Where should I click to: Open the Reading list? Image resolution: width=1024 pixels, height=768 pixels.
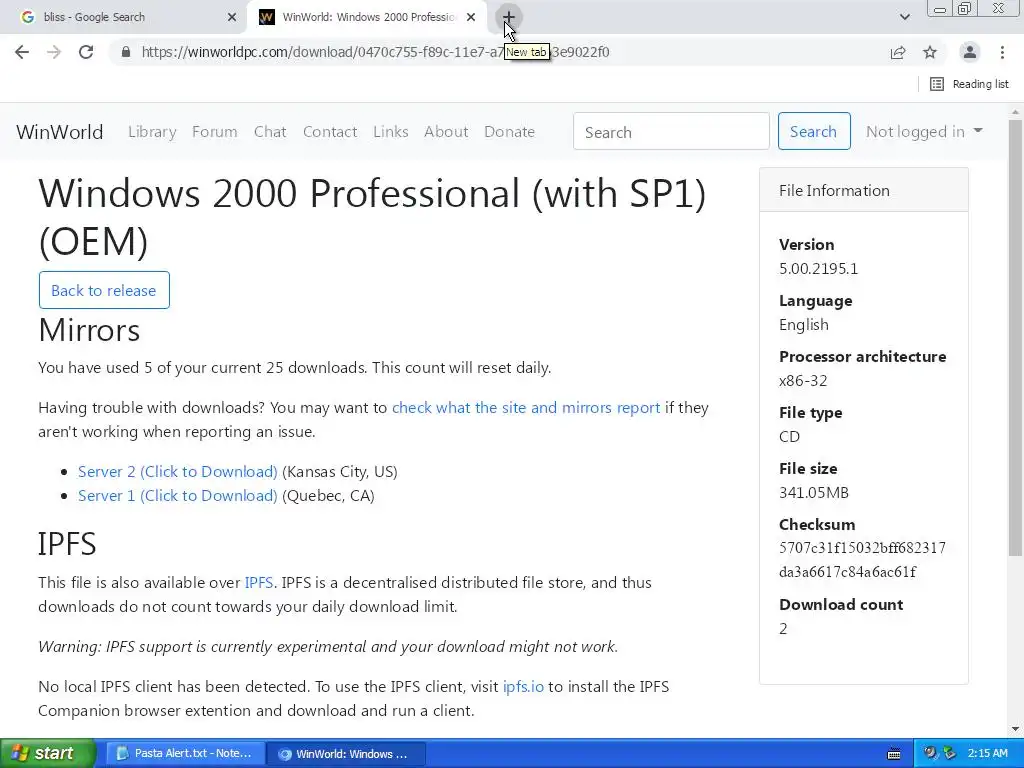[x=969, y=84]
